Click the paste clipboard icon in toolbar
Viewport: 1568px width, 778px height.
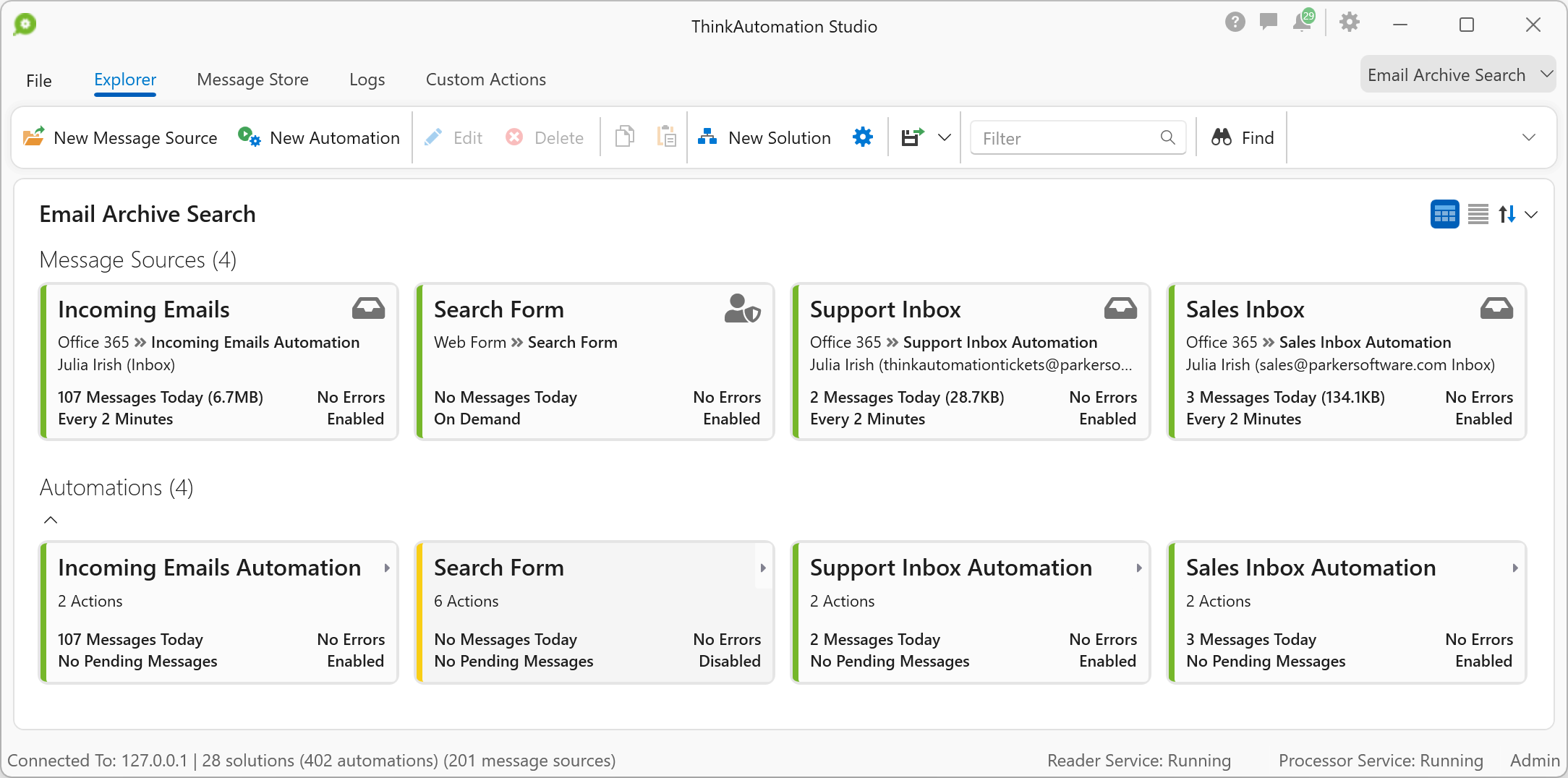(666, 137)
